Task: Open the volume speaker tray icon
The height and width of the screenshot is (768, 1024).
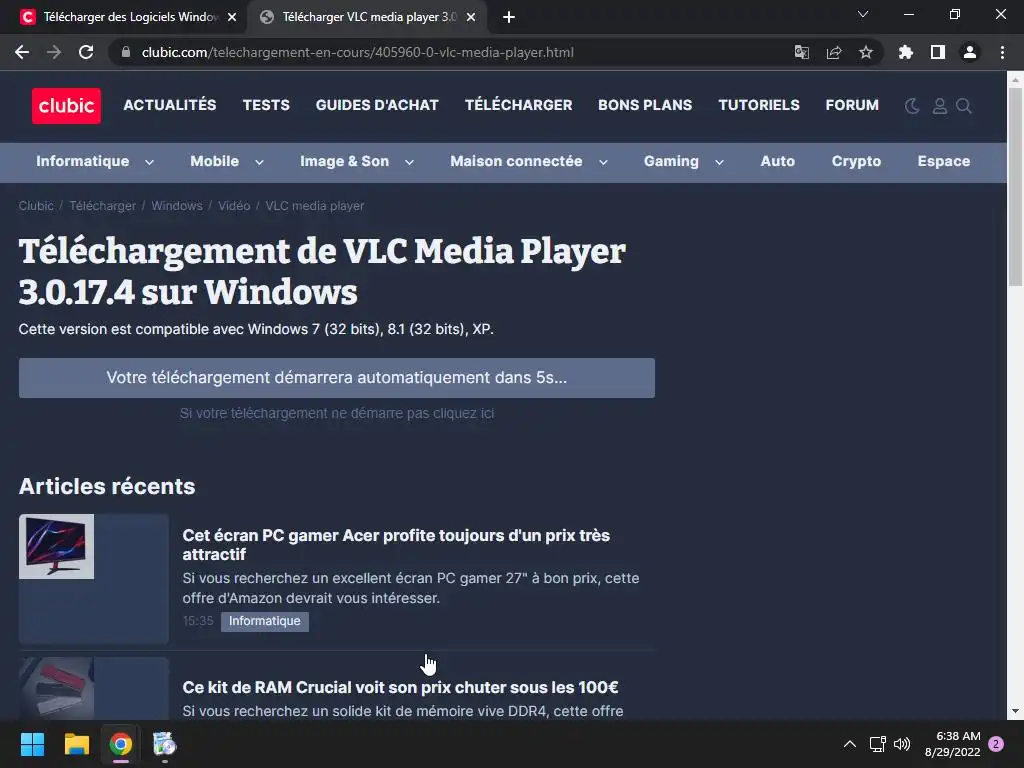Action: point(902,744)
